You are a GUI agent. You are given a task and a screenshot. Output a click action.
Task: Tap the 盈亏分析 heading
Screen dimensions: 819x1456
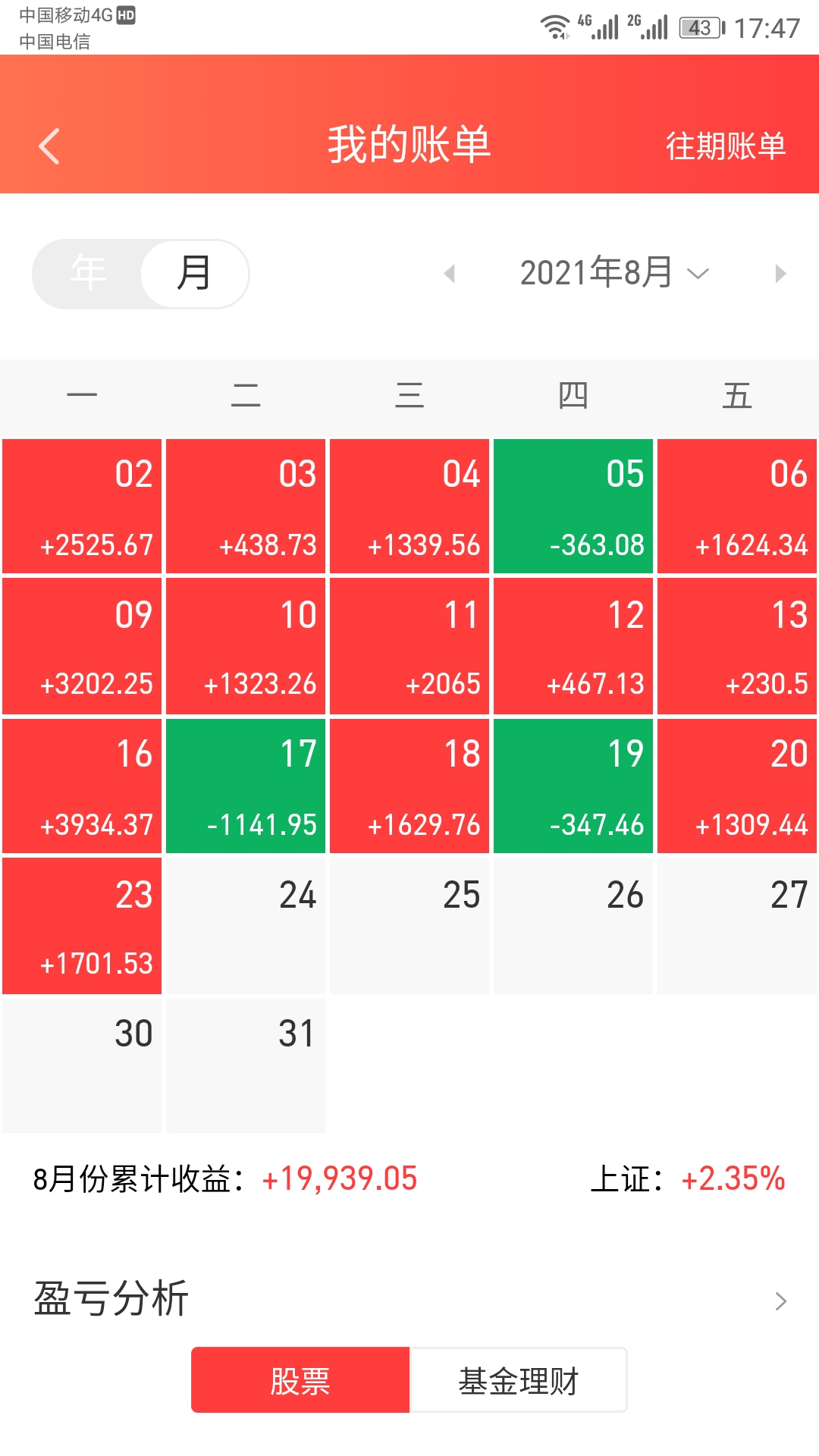tap(111, 1298)
